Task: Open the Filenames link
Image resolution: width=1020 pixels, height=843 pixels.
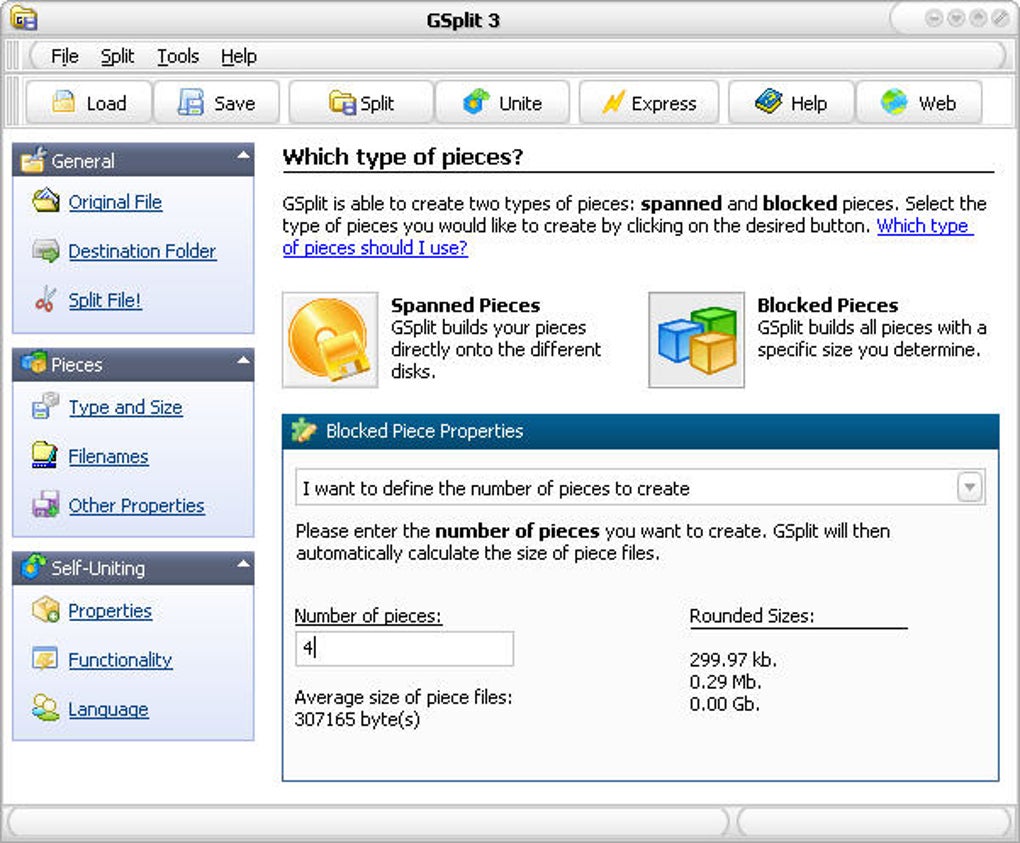Action: 108,457
